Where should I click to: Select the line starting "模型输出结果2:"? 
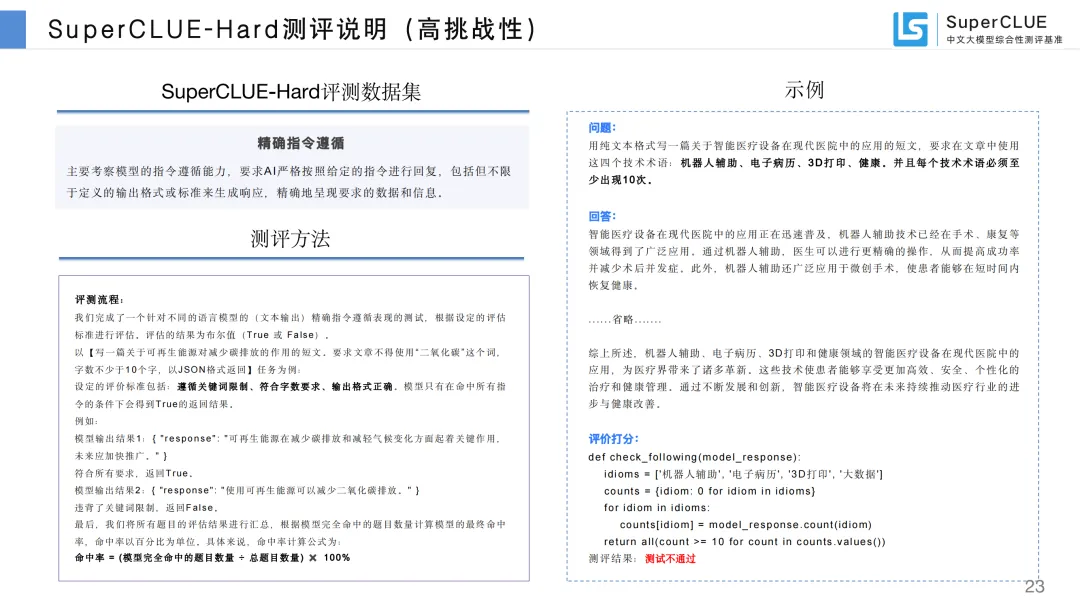point(247,491)
